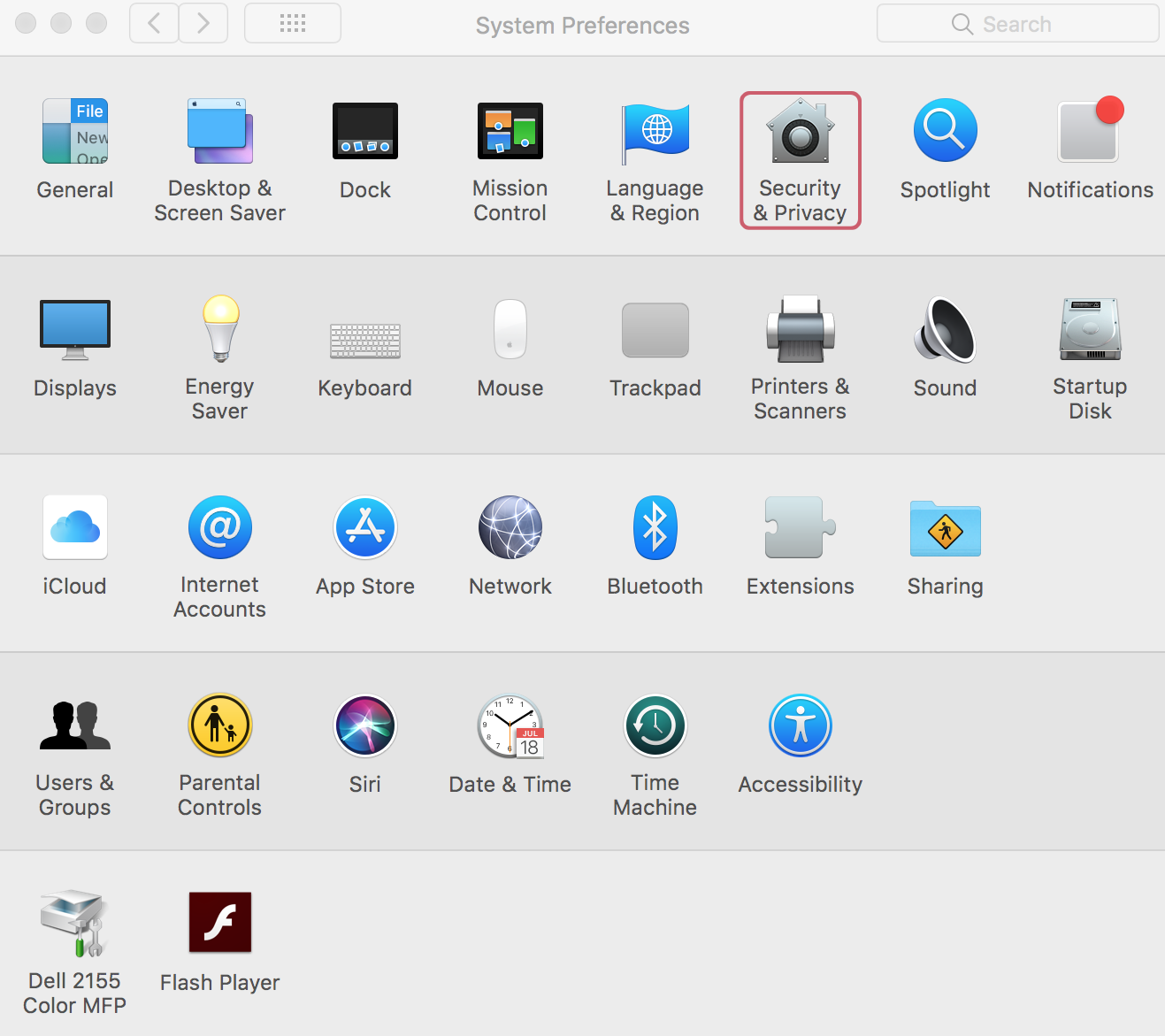Viewport: 1165px width, 1036px height.
Task: Go back with the toolbar back arrow
Action: [154, 23]
